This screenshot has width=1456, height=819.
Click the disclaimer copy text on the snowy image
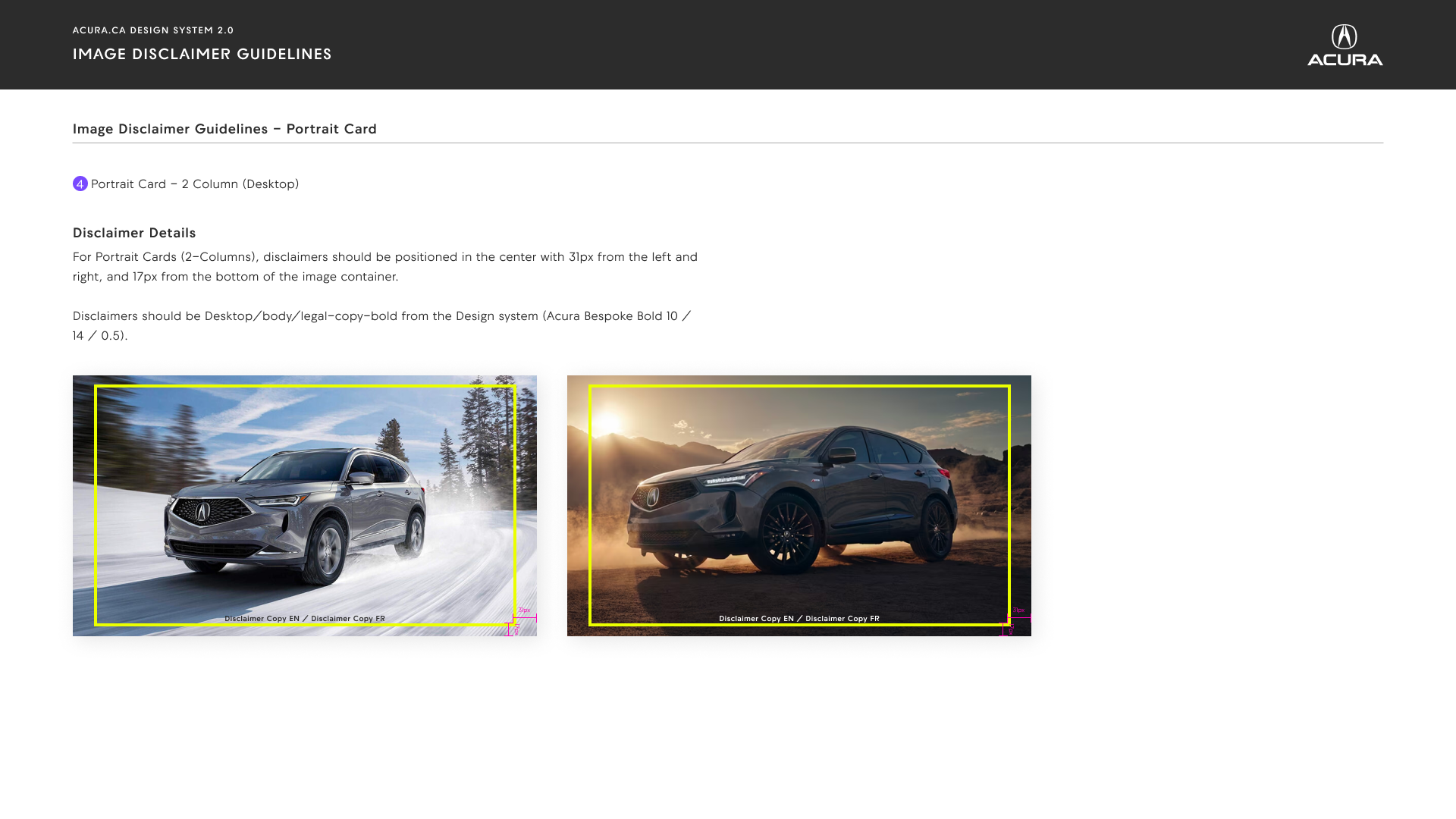click(305, 619)
